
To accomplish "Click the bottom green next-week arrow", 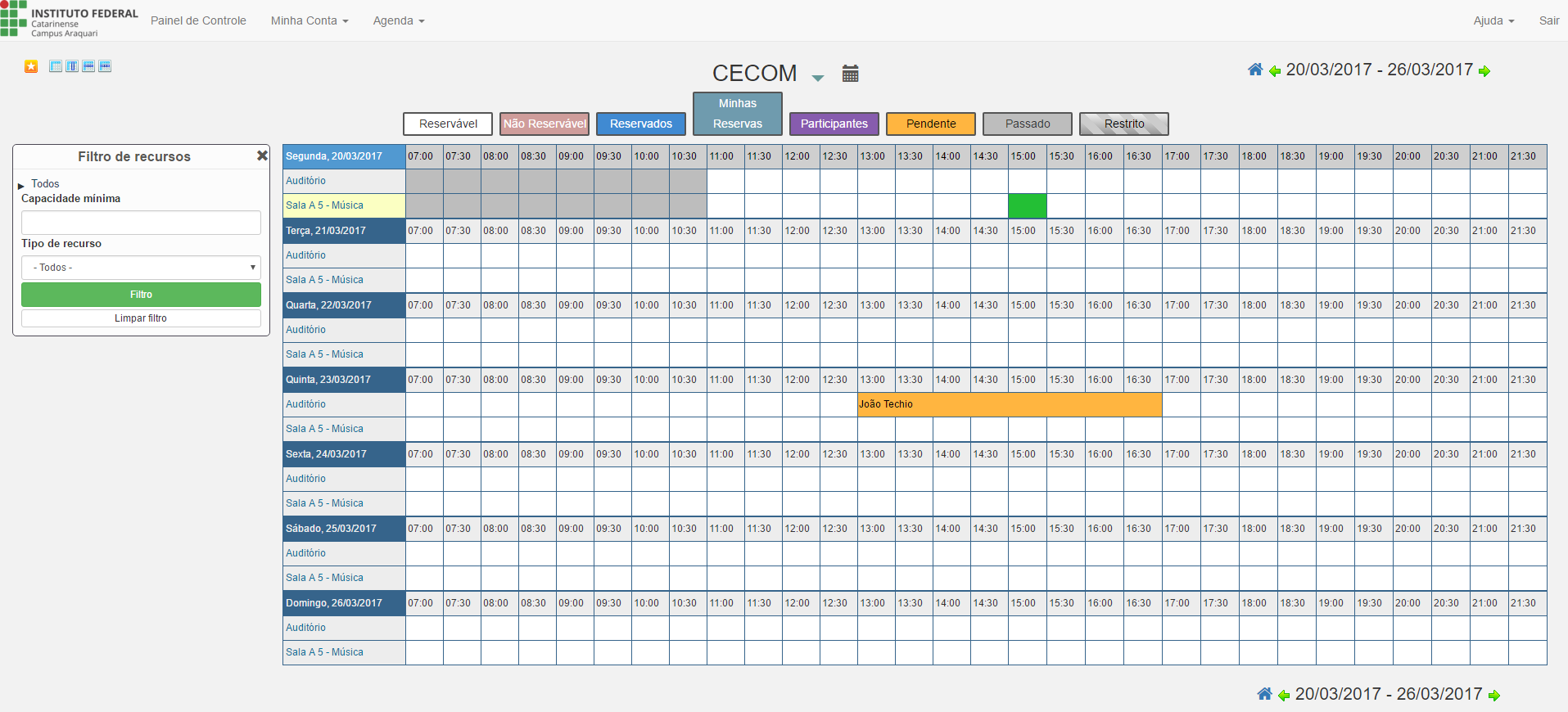I will click(x=1493, y=696).
